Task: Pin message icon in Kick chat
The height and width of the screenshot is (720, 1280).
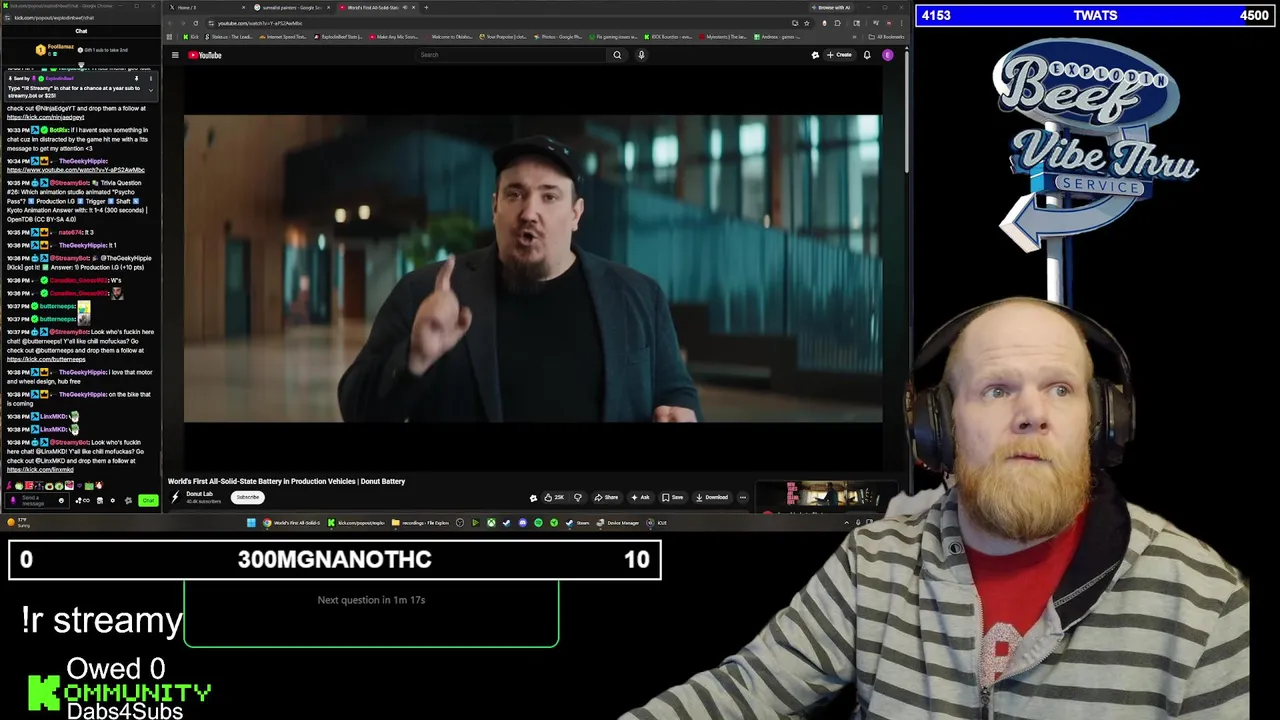Action: [x=136, y=78]
